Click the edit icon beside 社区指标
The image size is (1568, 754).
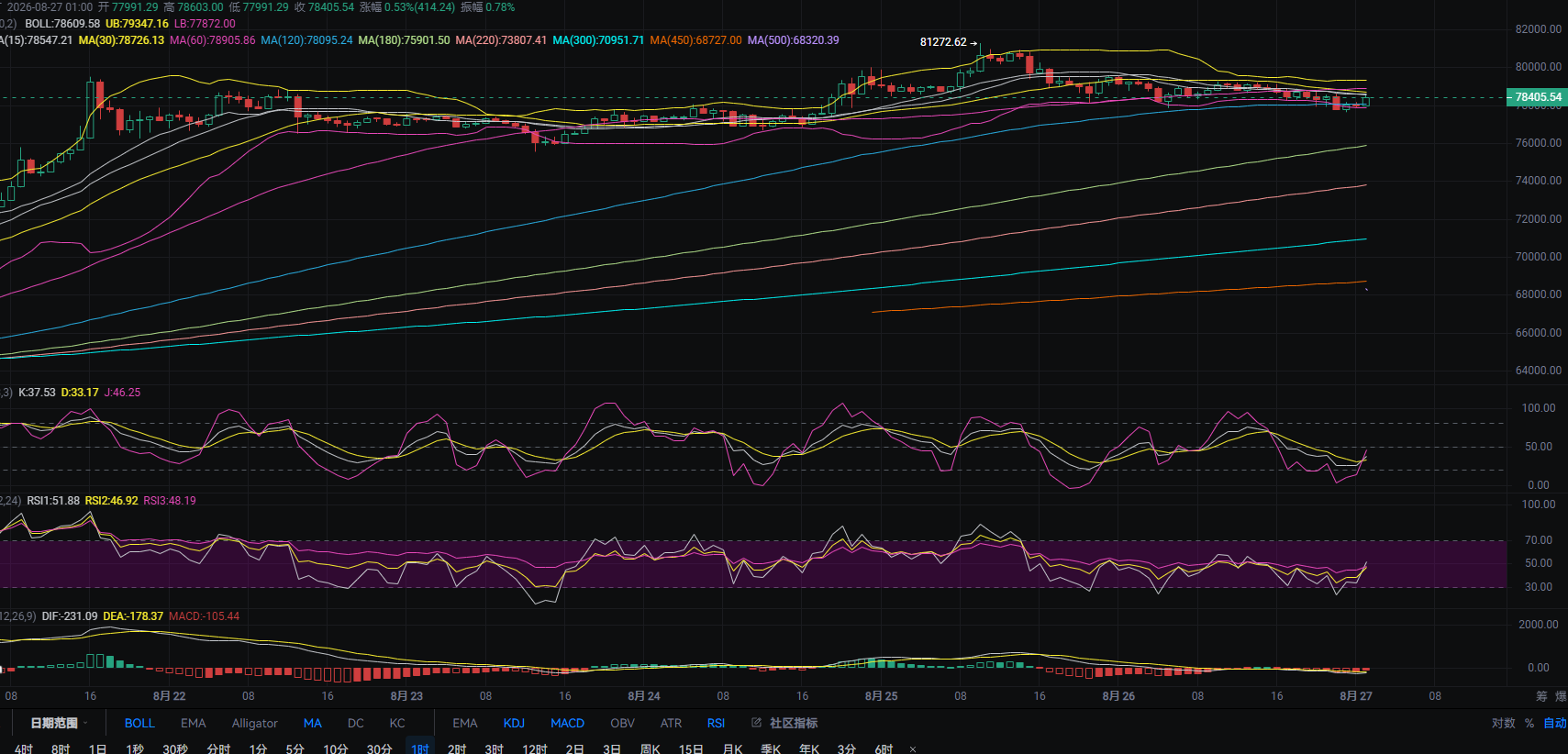pos(756,723)
